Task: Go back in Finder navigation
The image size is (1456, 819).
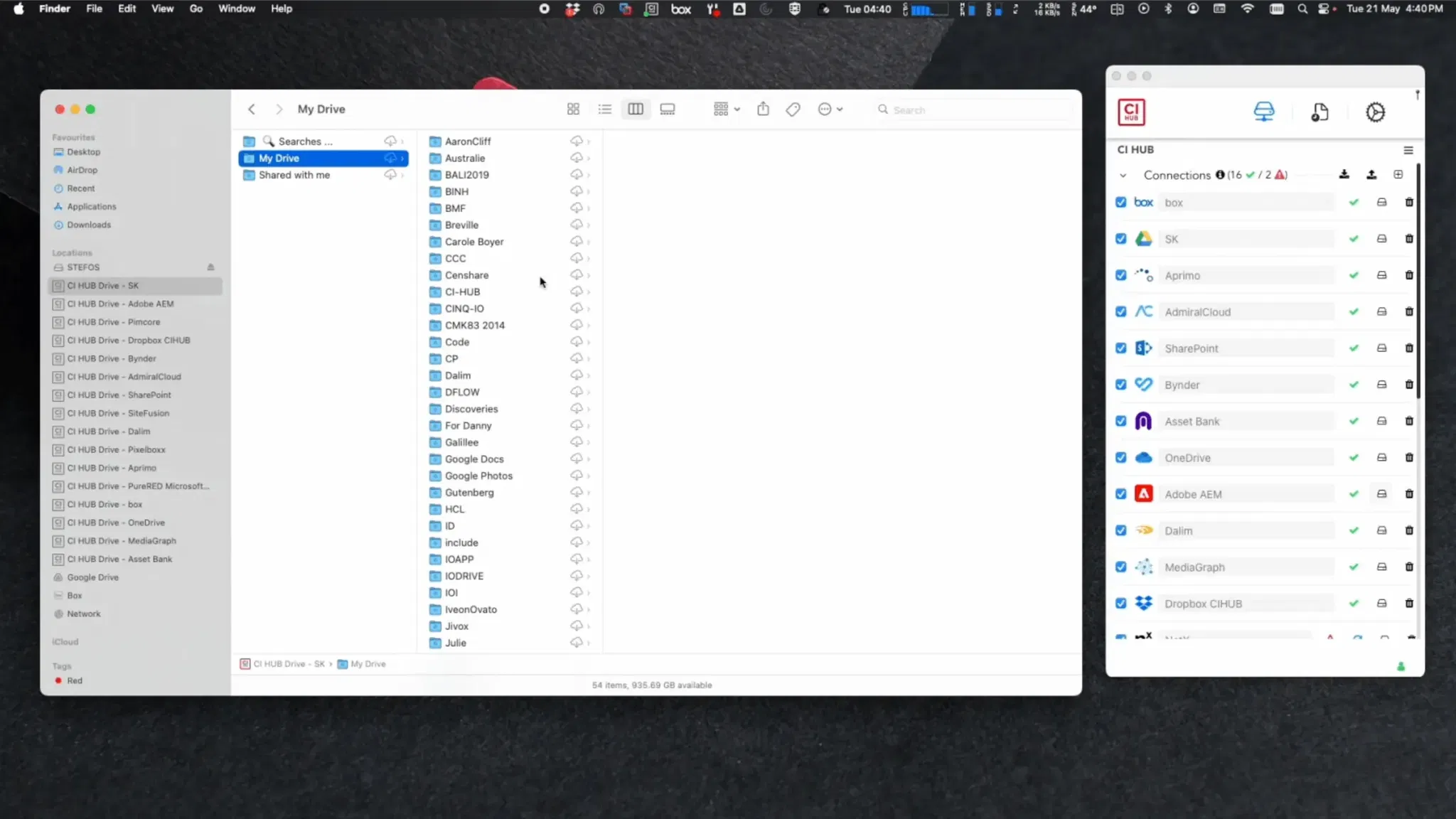Action: pos(251,109)
